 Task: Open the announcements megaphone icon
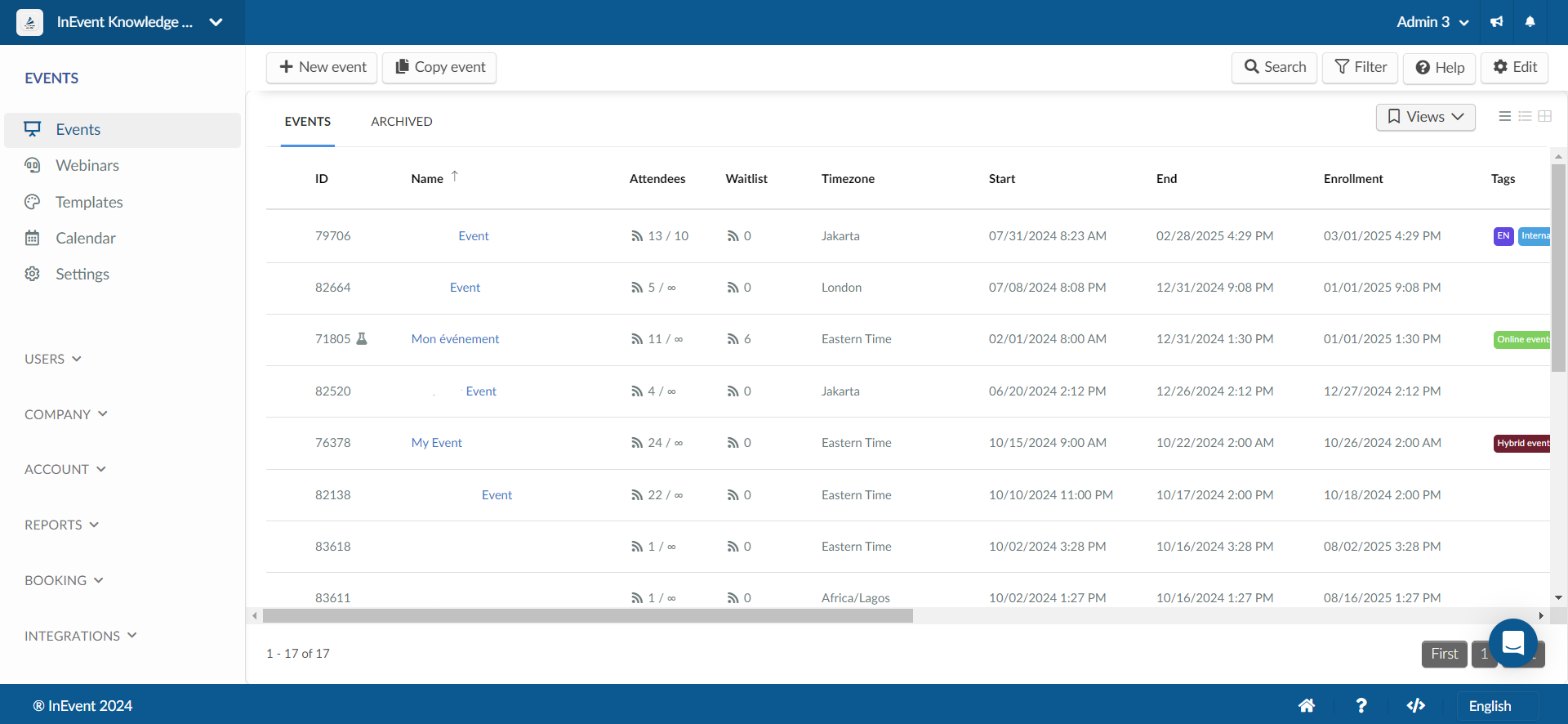click(1496, 22)
